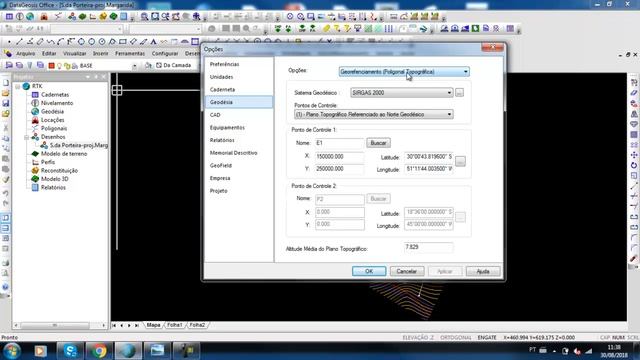Open the Cadernetas toolbar icon

click(x=9, y=17)
